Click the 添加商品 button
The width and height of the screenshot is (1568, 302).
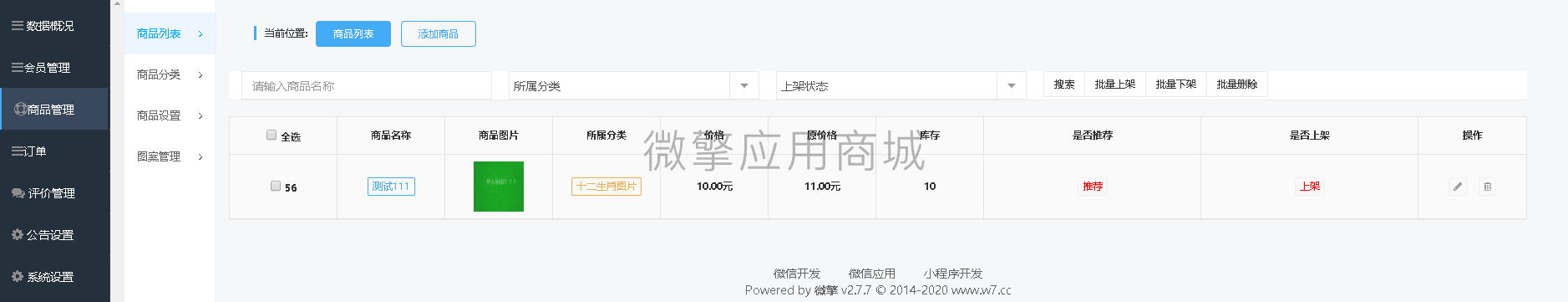tap(439, 34)
